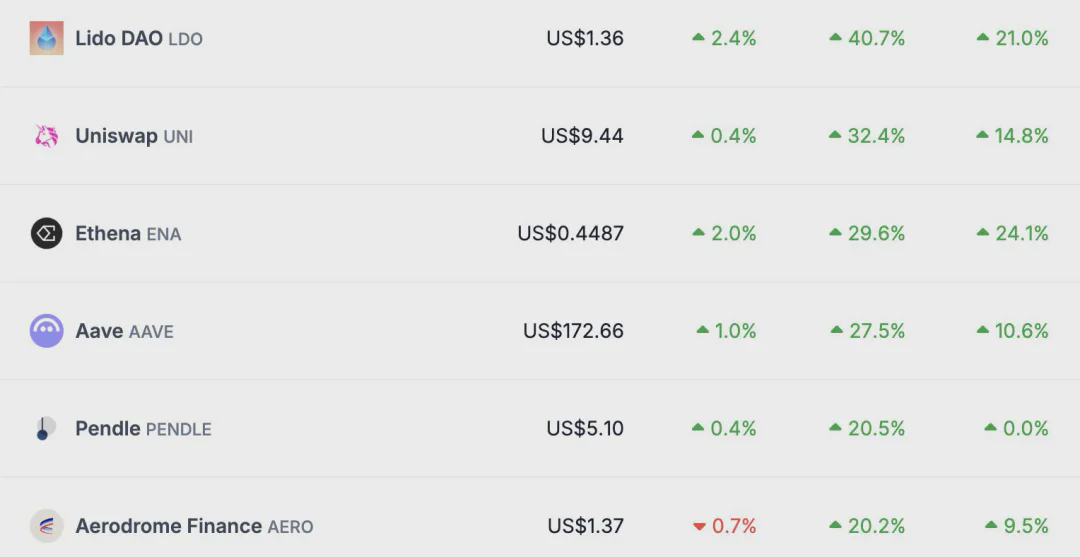
Task: Open the Lido DAO coin page
Action: (x=139, y=39)
